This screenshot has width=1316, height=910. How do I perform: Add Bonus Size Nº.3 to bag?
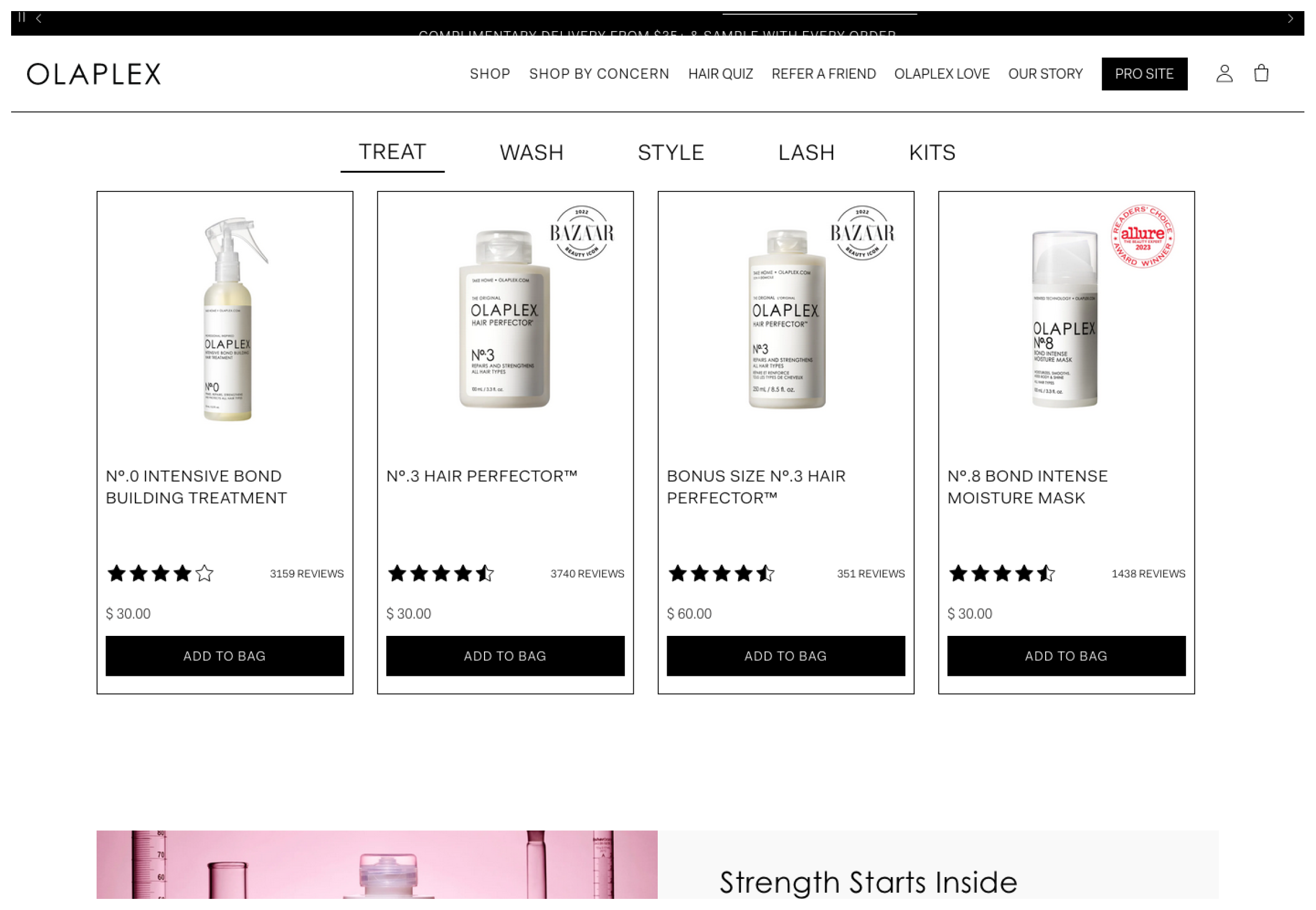[786, 656]
